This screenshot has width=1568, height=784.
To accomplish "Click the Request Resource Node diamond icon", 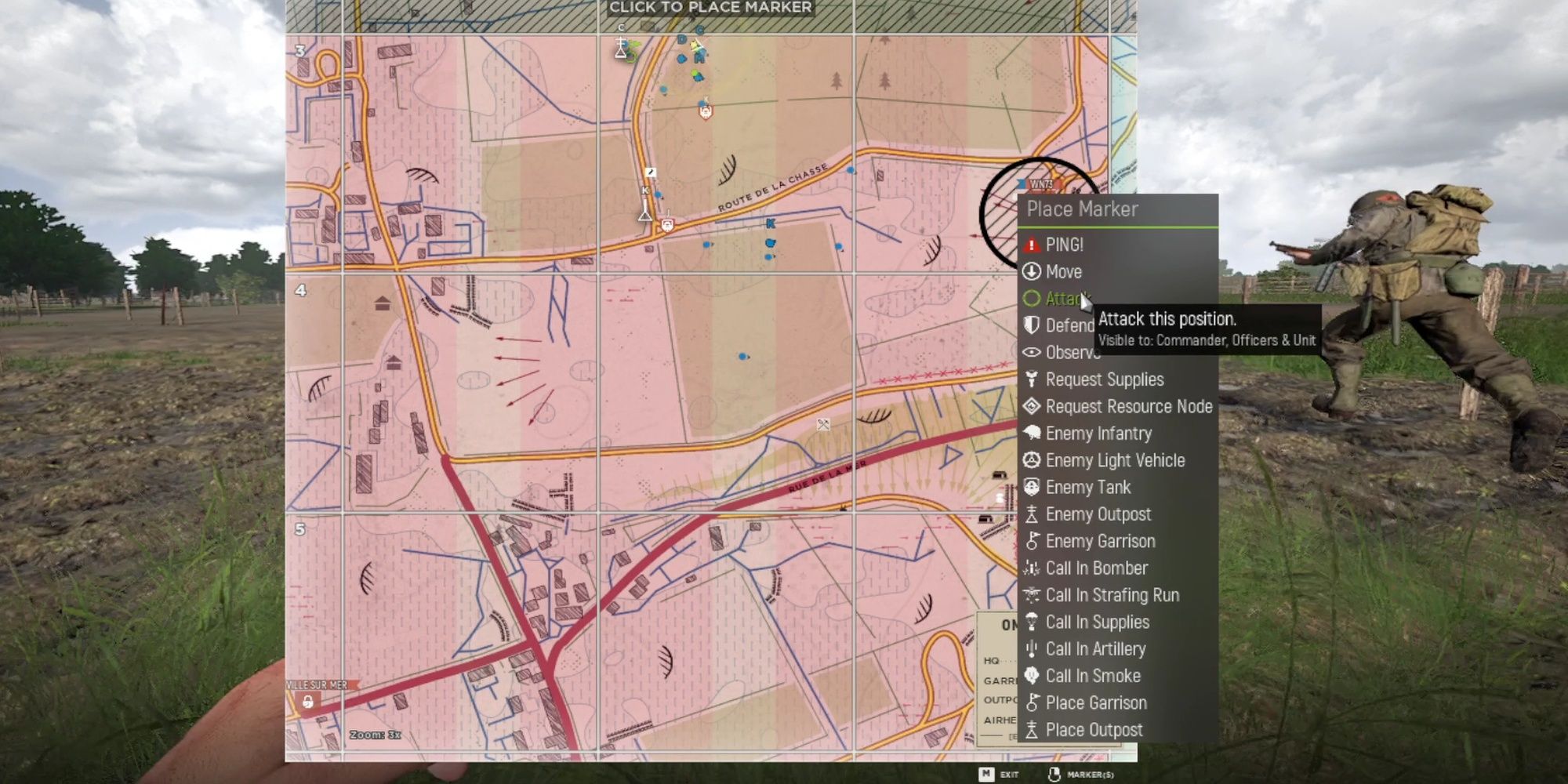I will pos(1032,406).
